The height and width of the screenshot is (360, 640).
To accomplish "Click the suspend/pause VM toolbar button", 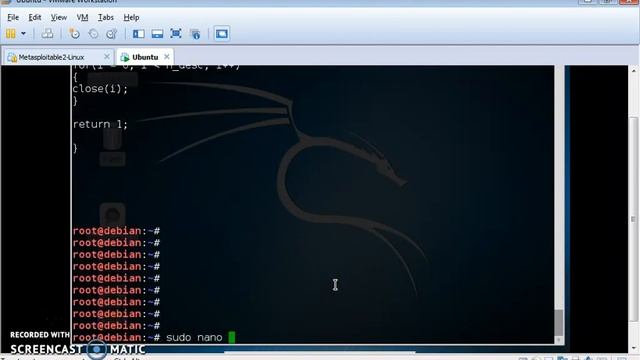I will tap(11, 34).
